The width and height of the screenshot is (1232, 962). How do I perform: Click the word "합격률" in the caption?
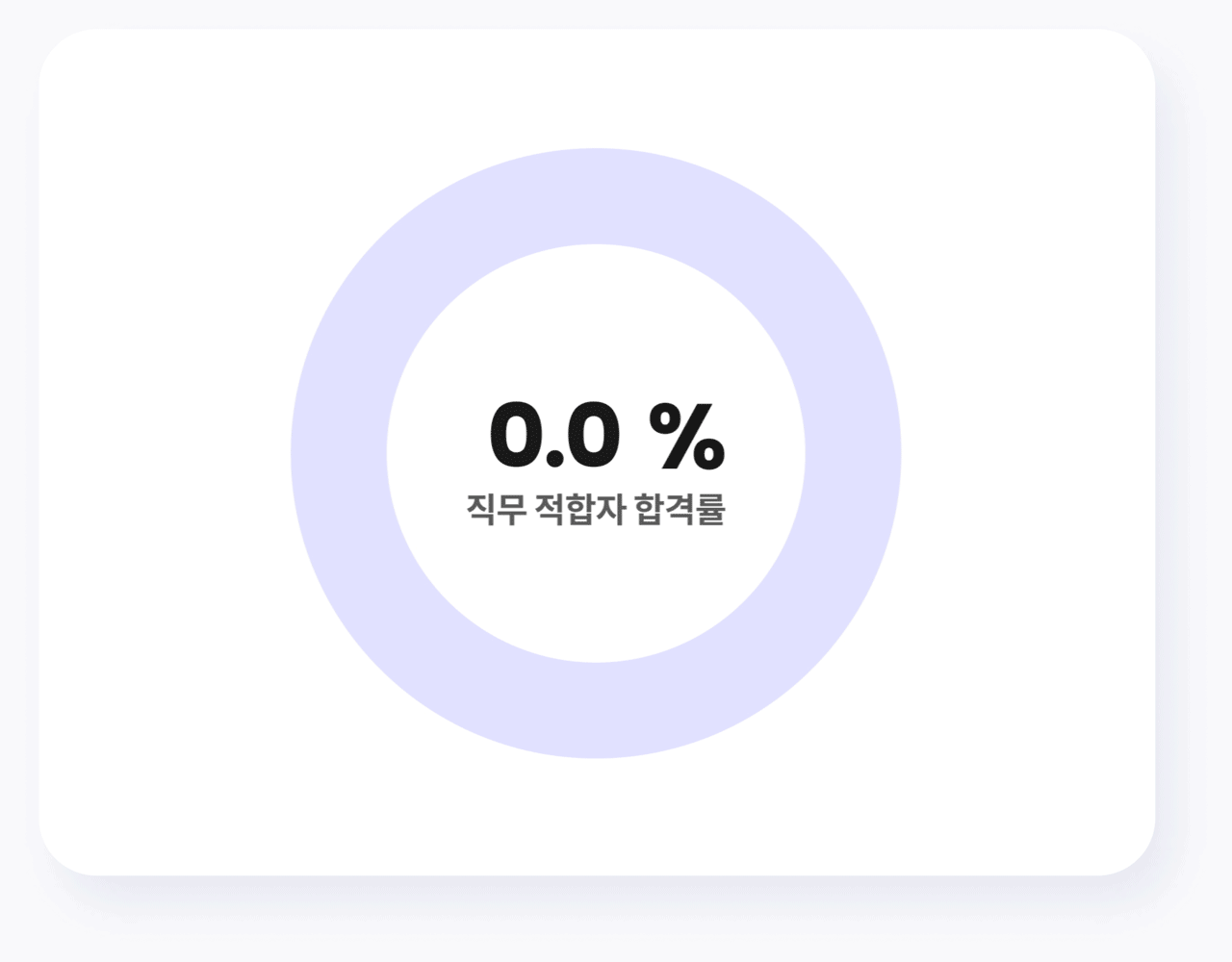[680, 509]
